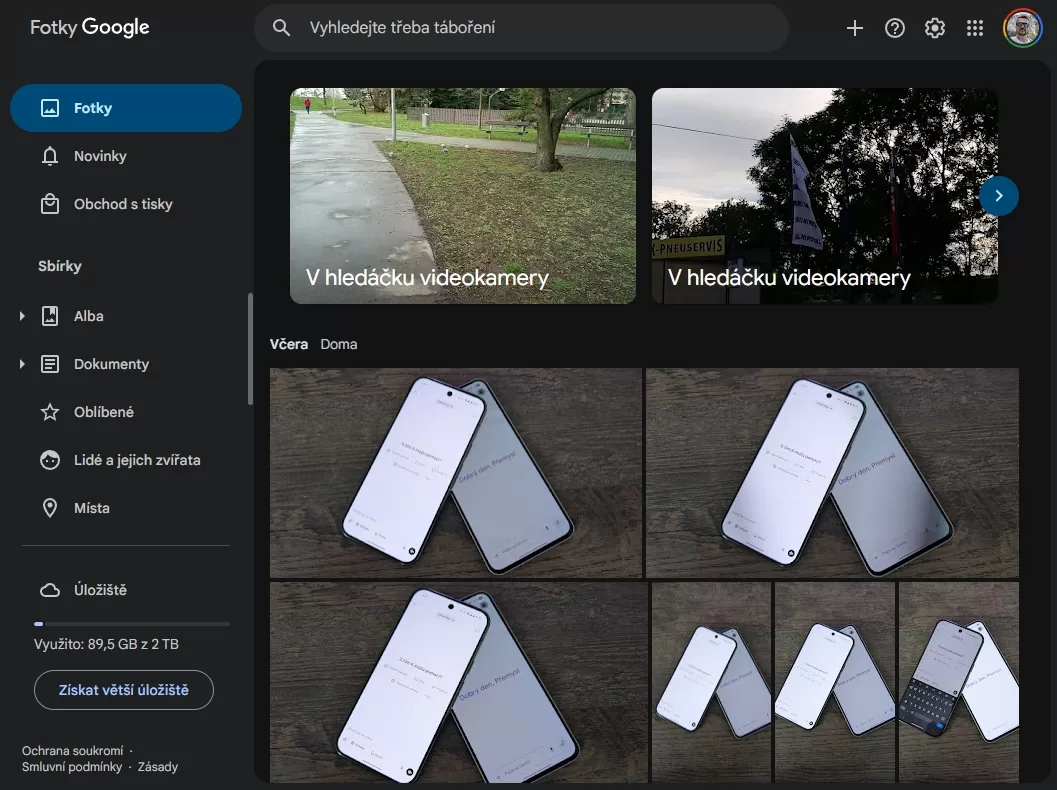1057x790 pixels.
Task: Click the Obchod s tisky bag icon
Action: (x=50, y=204)
